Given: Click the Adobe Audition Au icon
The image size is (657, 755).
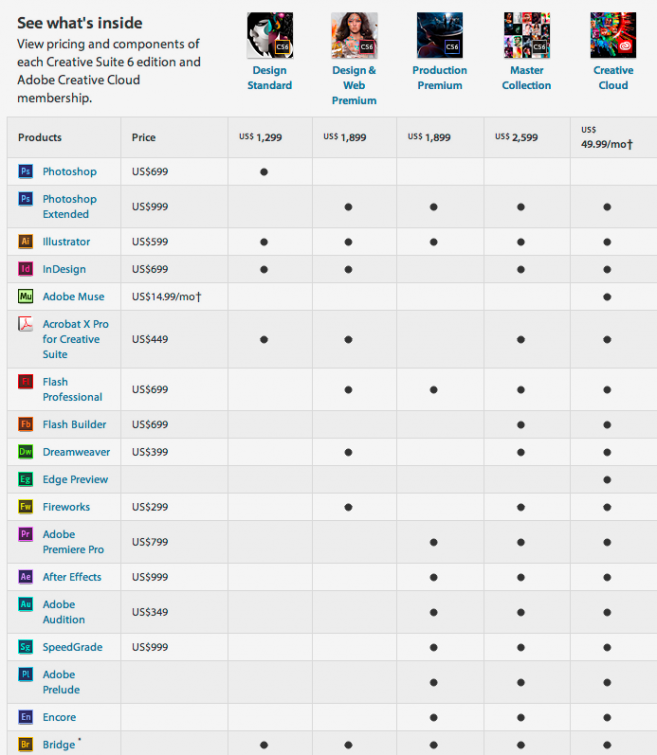Looking at the screenshot, I should coord(26,604).
